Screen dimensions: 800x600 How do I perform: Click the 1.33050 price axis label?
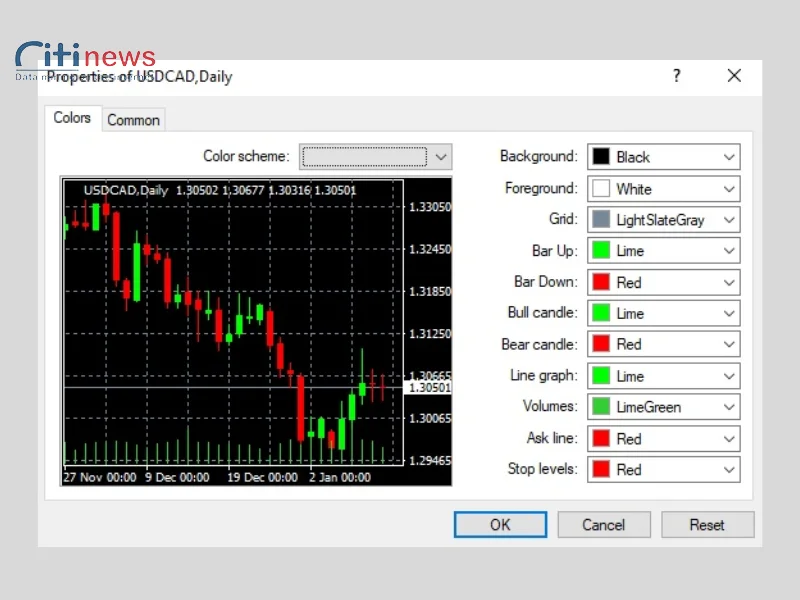pyautogui.click(x=430, y=207)
